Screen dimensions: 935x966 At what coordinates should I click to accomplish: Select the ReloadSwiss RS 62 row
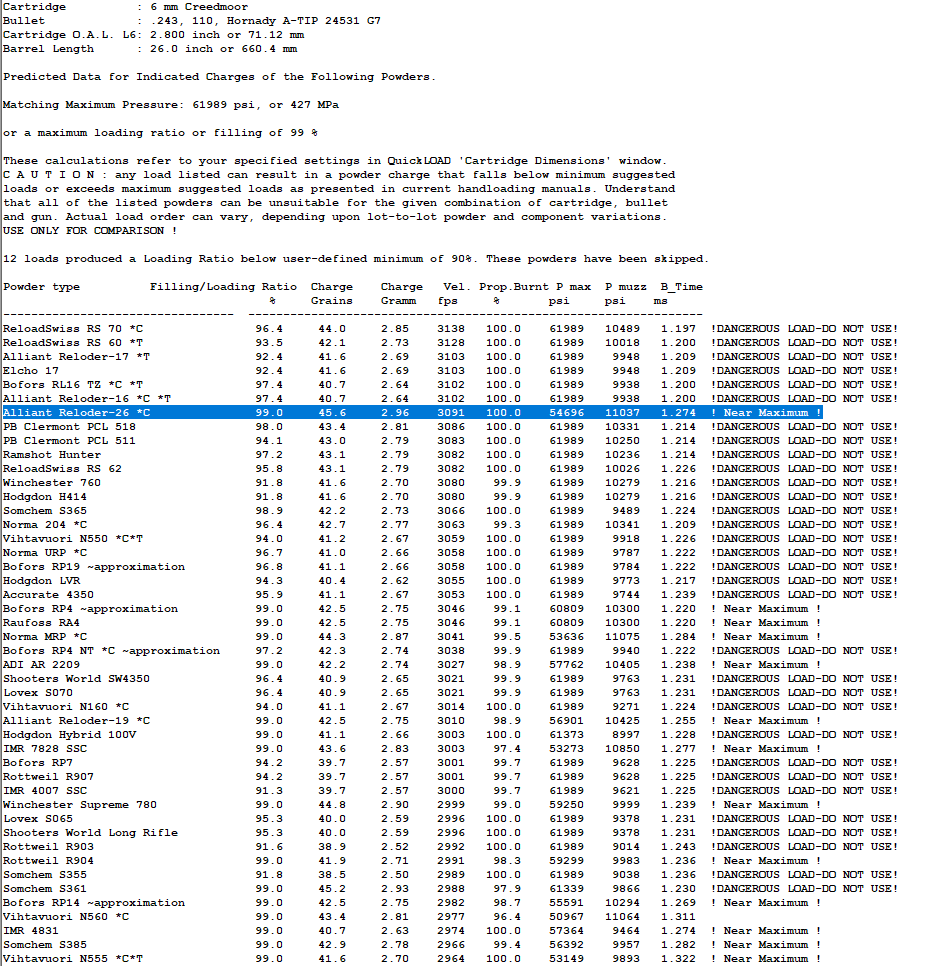pyautogui.click(x=450, y=469)
